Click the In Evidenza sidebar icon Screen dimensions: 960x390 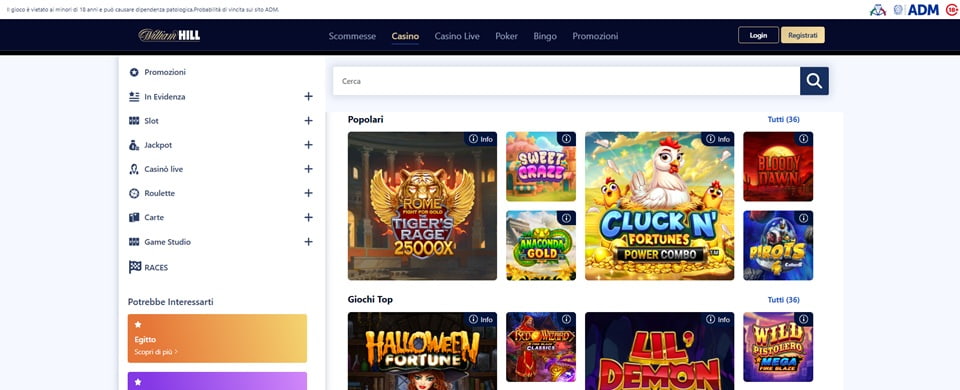click(x=134, y=97)
